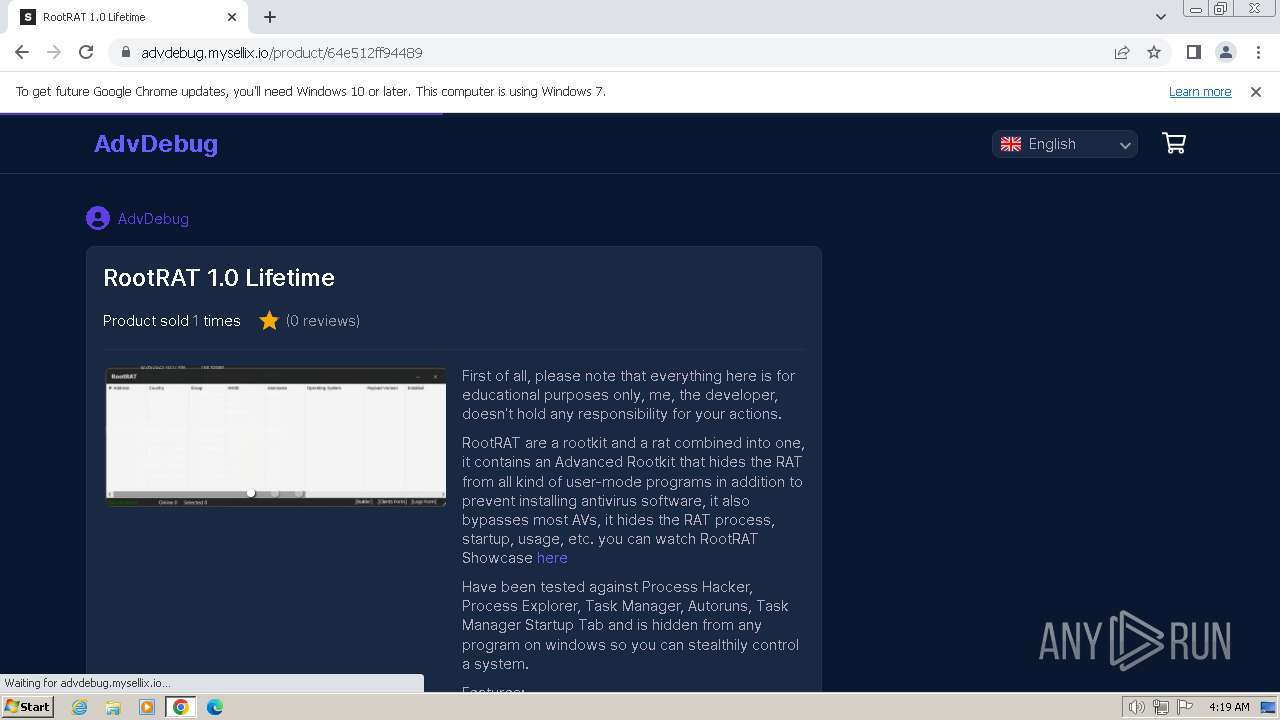Screen dimensions: 1280x720
Task: Launch Internet Explorer from taskbar
Action: pyautogui.click(x=80, y=707)
